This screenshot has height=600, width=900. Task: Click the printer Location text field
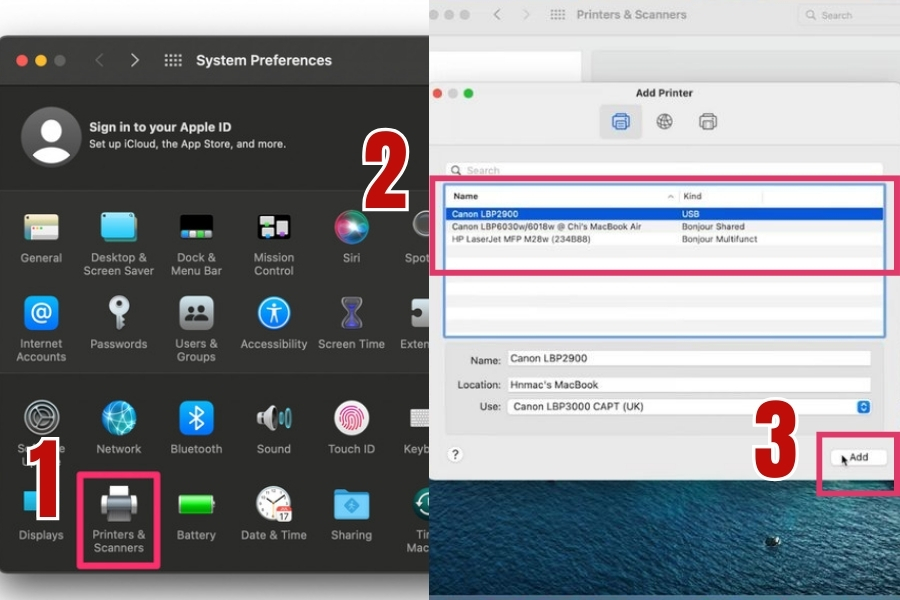point(688,384)
